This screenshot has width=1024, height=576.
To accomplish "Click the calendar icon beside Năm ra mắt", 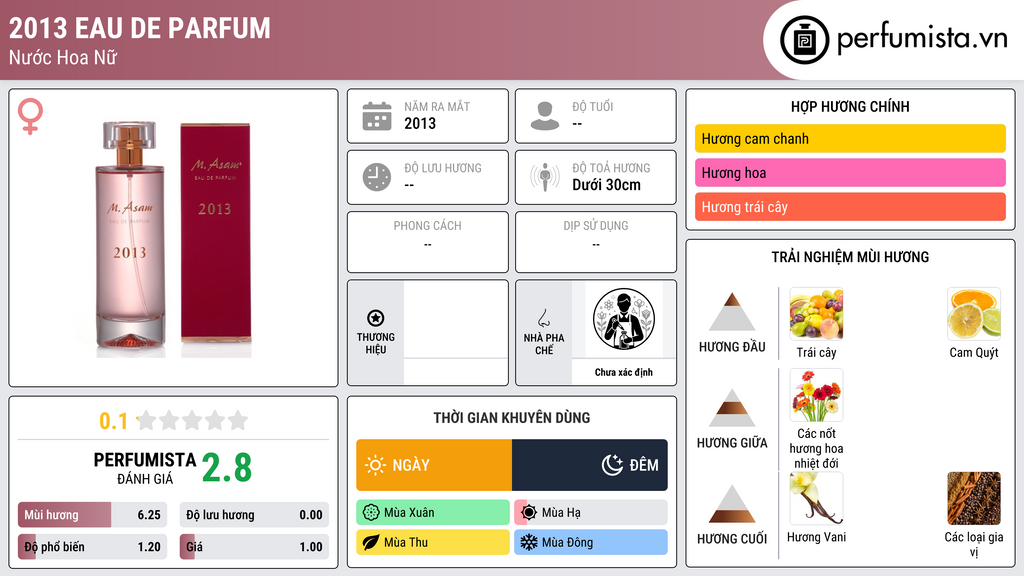I will click(377, 116).
